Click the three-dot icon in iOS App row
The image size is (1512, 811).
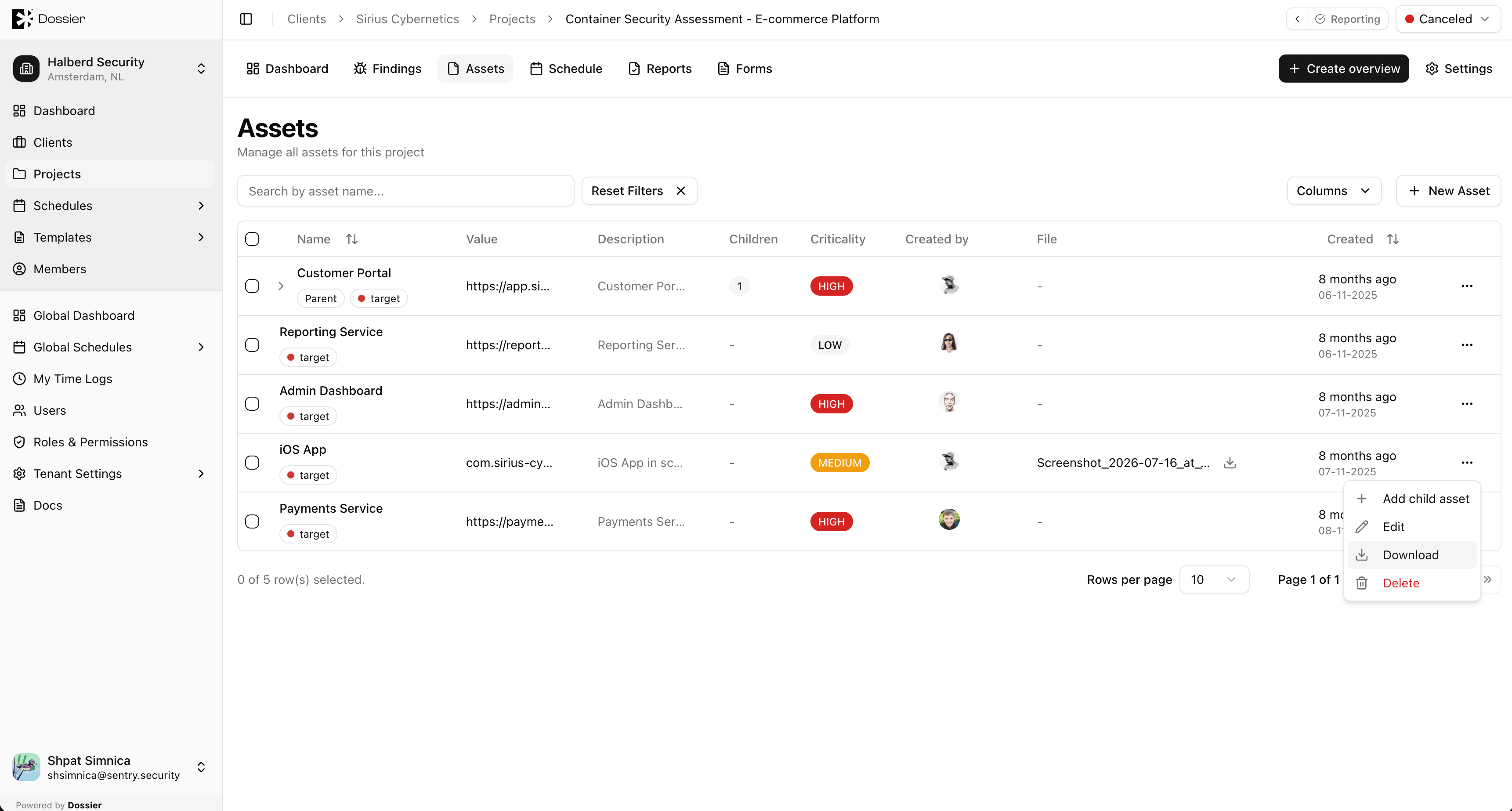click(1467, 463)
